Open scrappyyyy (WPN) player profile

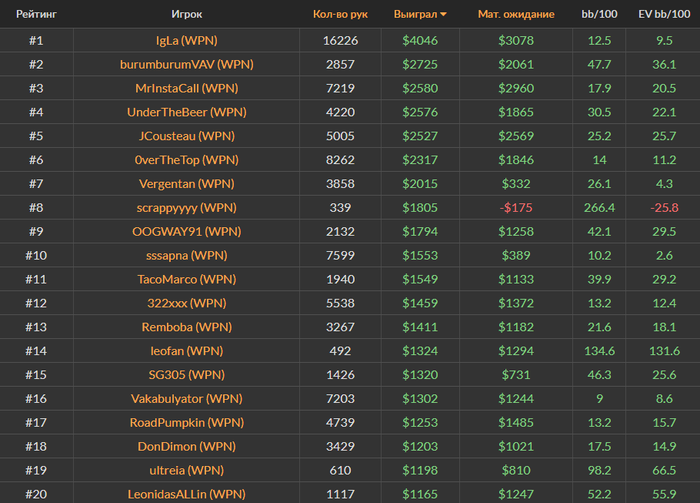(x=187, y=208)
